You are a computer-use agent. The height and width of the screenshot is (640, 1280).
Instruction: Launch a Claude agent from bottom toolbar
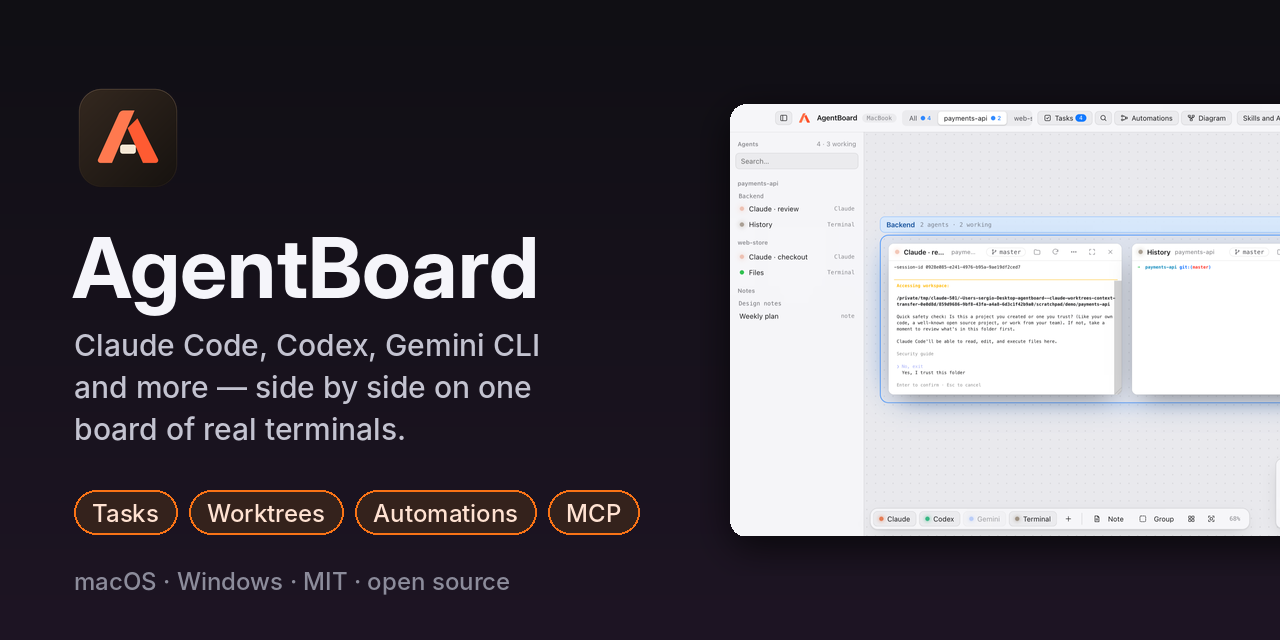coord(895,519)
